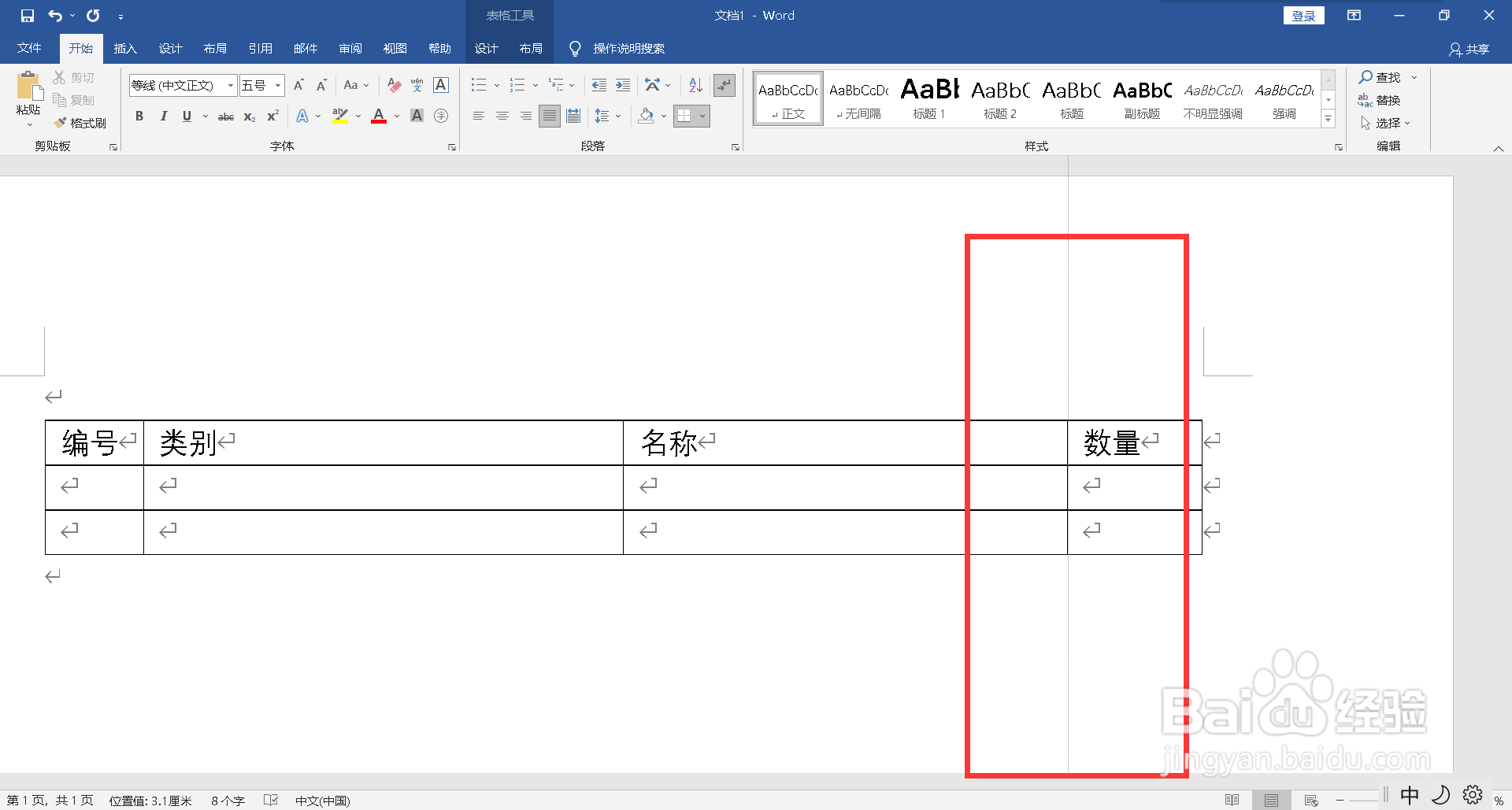Open the table tools 布局 tab

click(531, 49)
